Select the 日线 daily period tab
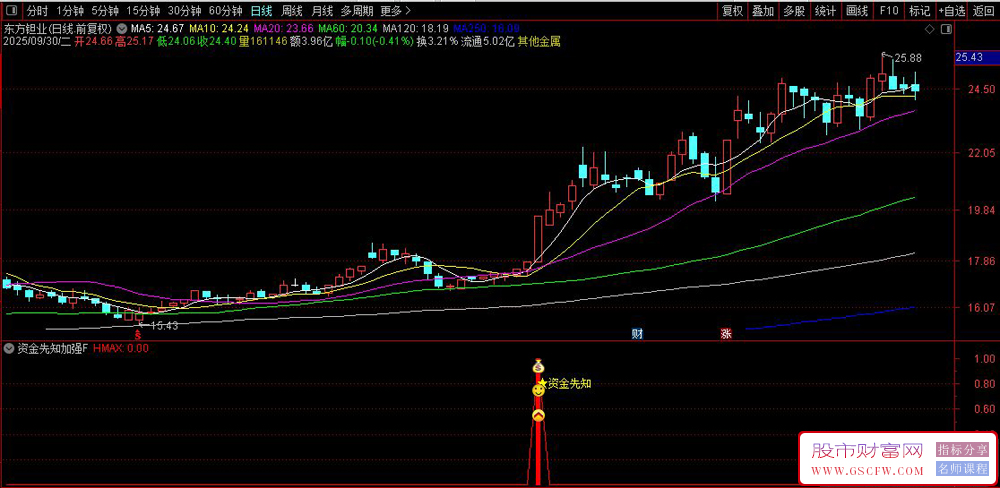The width and height of the screenshot is (1000, 488). pyautogui.click(x=261, y=10)
